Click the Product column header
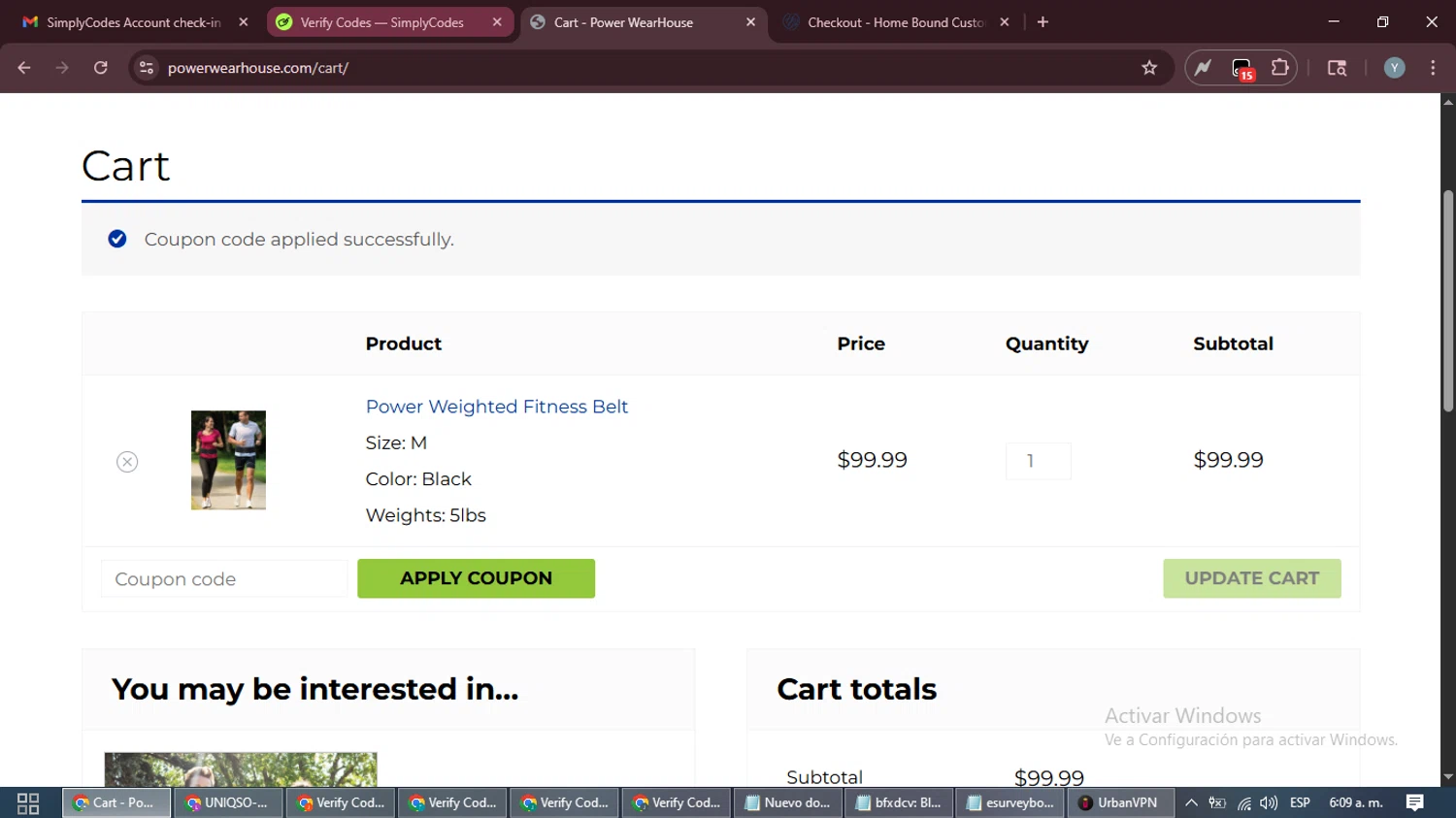The image size is (1456, 818). click(x=404, y=344)
